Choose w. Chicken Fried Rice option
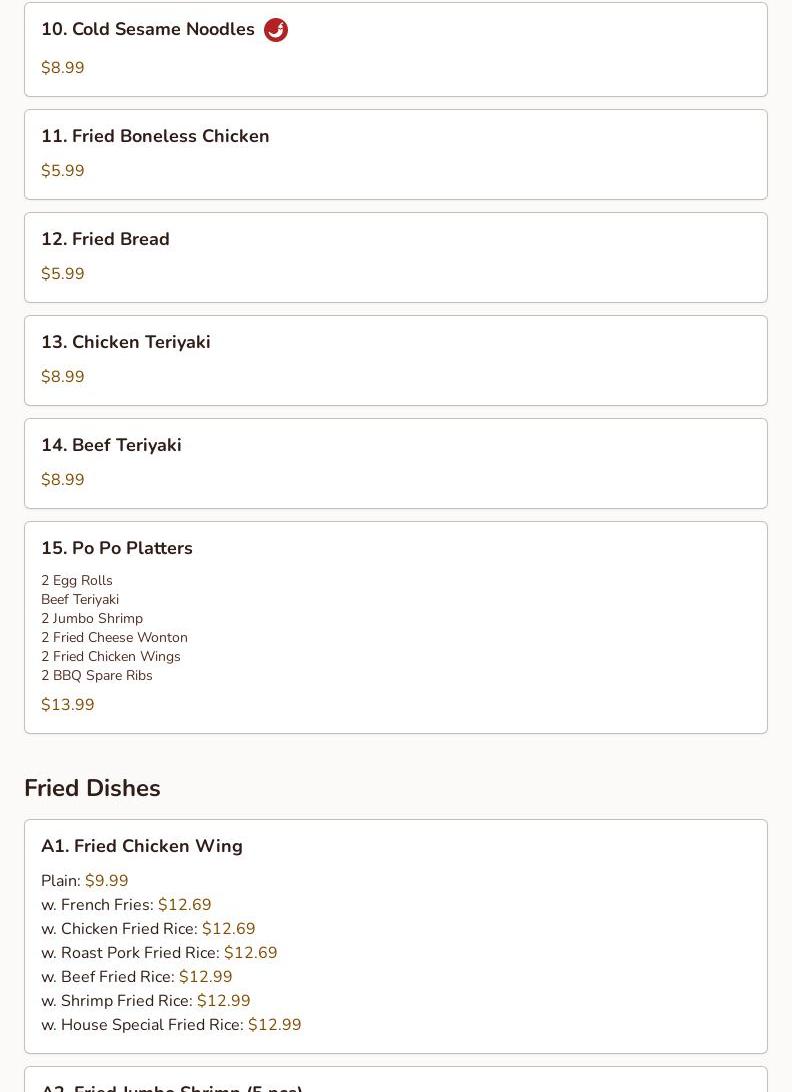This screenshot has width=792, height=1092. click(x=148, y=928)
